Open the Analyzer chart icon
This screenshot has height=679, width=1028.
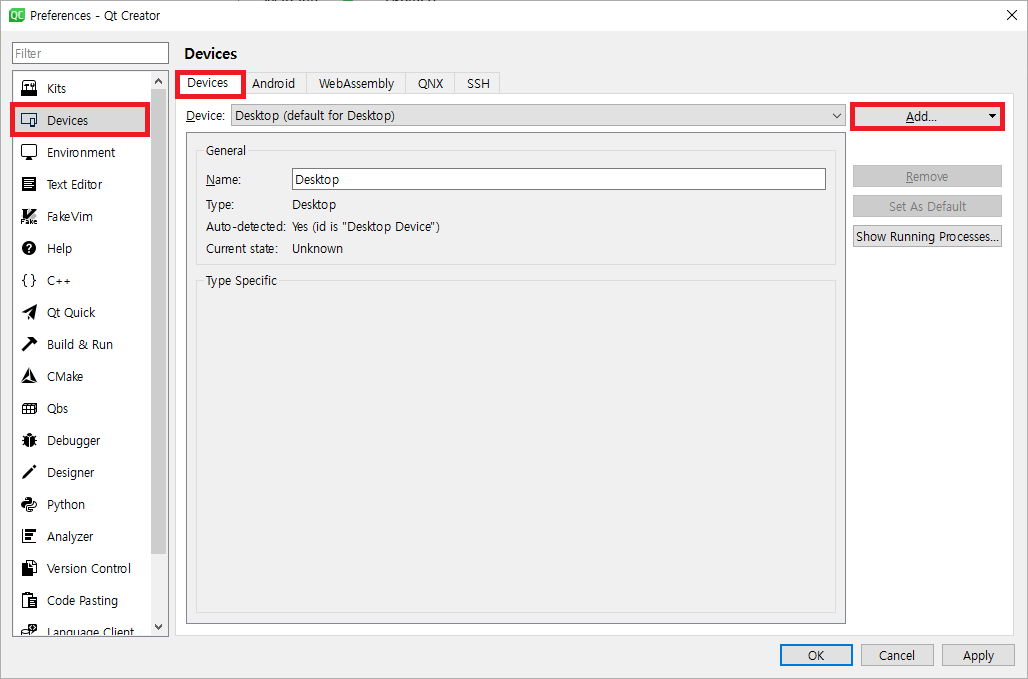pyautogui.click(x=30, y=536)
